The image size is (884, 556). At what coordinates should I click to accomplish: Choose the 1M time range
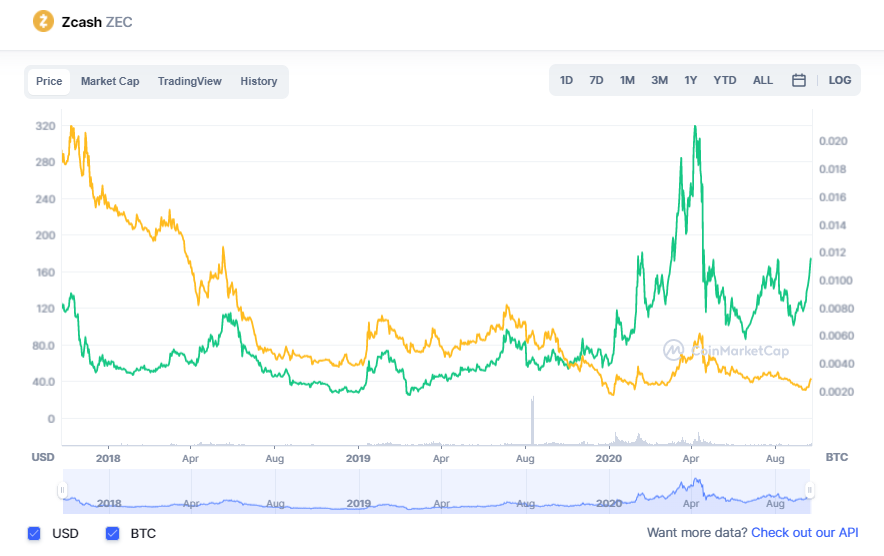pyautogui.click(x=627, y=80)
